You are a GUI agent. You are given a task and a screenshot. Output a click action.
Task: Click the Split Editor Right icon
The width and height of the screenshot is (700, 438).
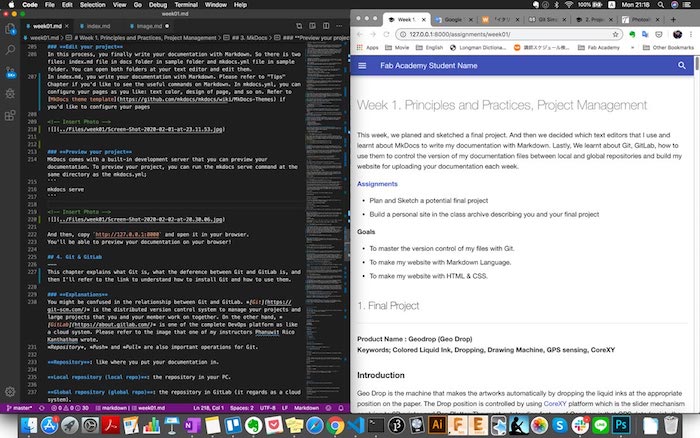pos(326,26)
